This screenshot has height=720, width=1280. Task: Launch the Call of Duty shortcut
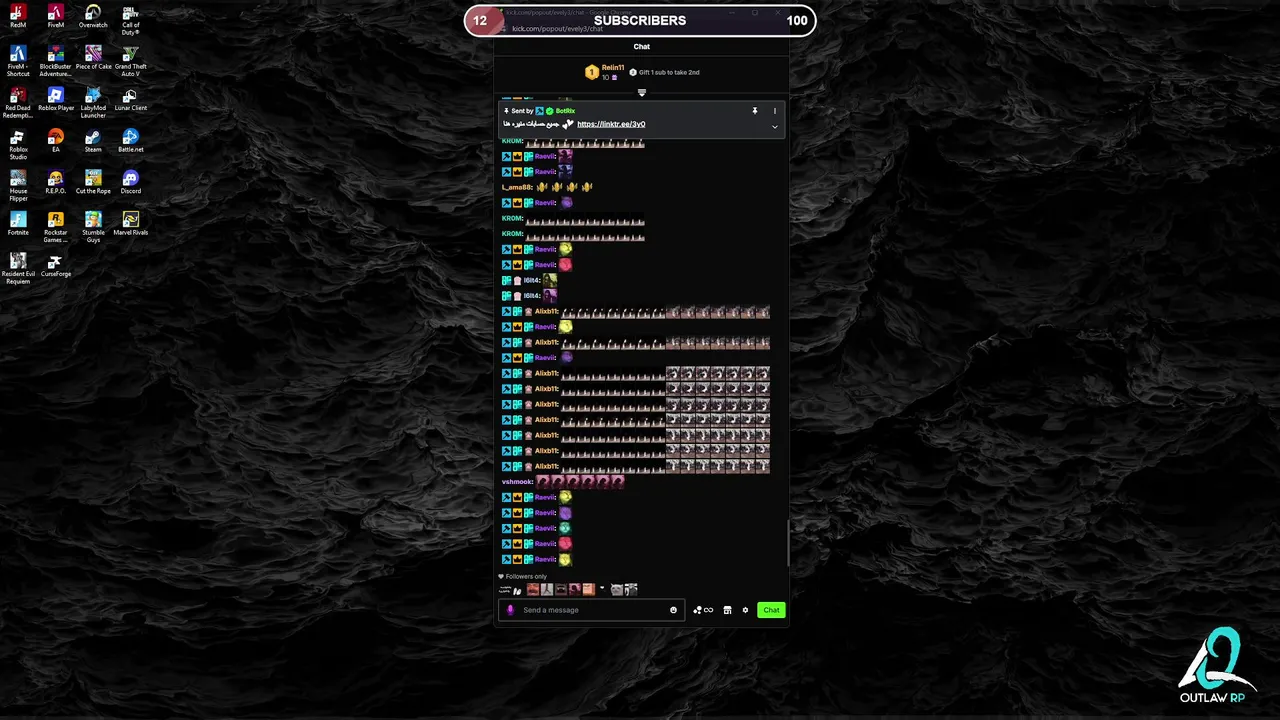(130, 20)
